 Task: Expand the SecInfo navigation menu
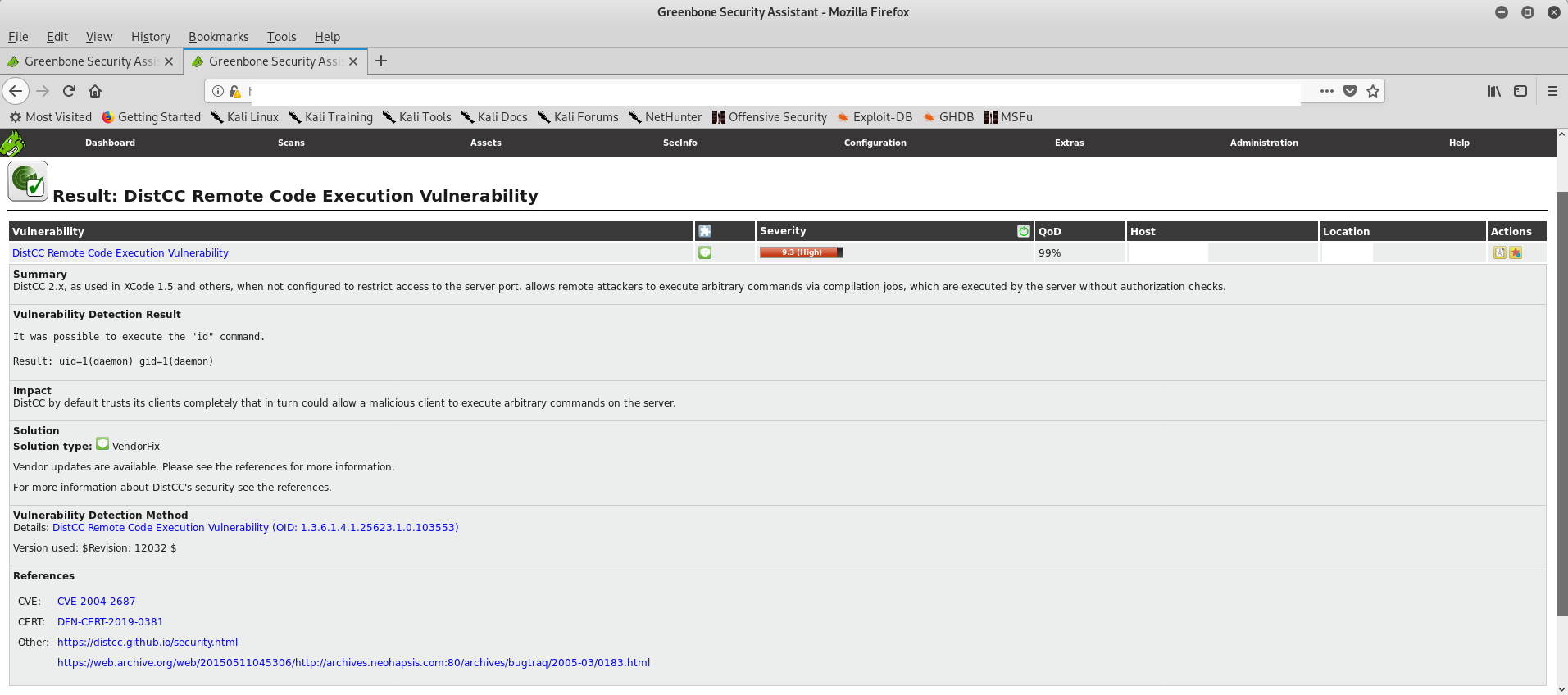point(680,143)
